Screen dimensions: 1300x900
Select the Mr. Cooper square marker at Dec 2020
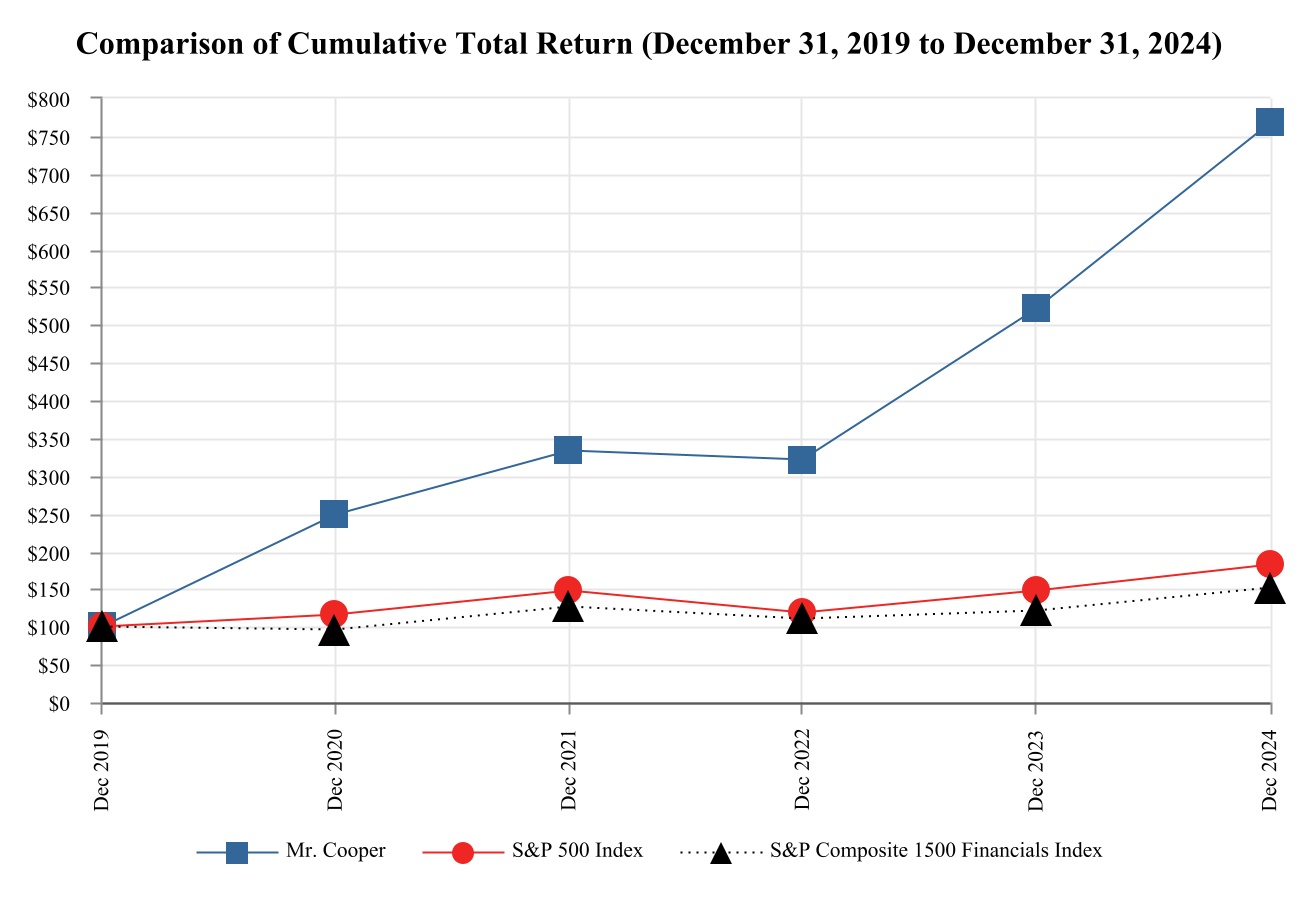pyautogui.click(x=334, y=514)
